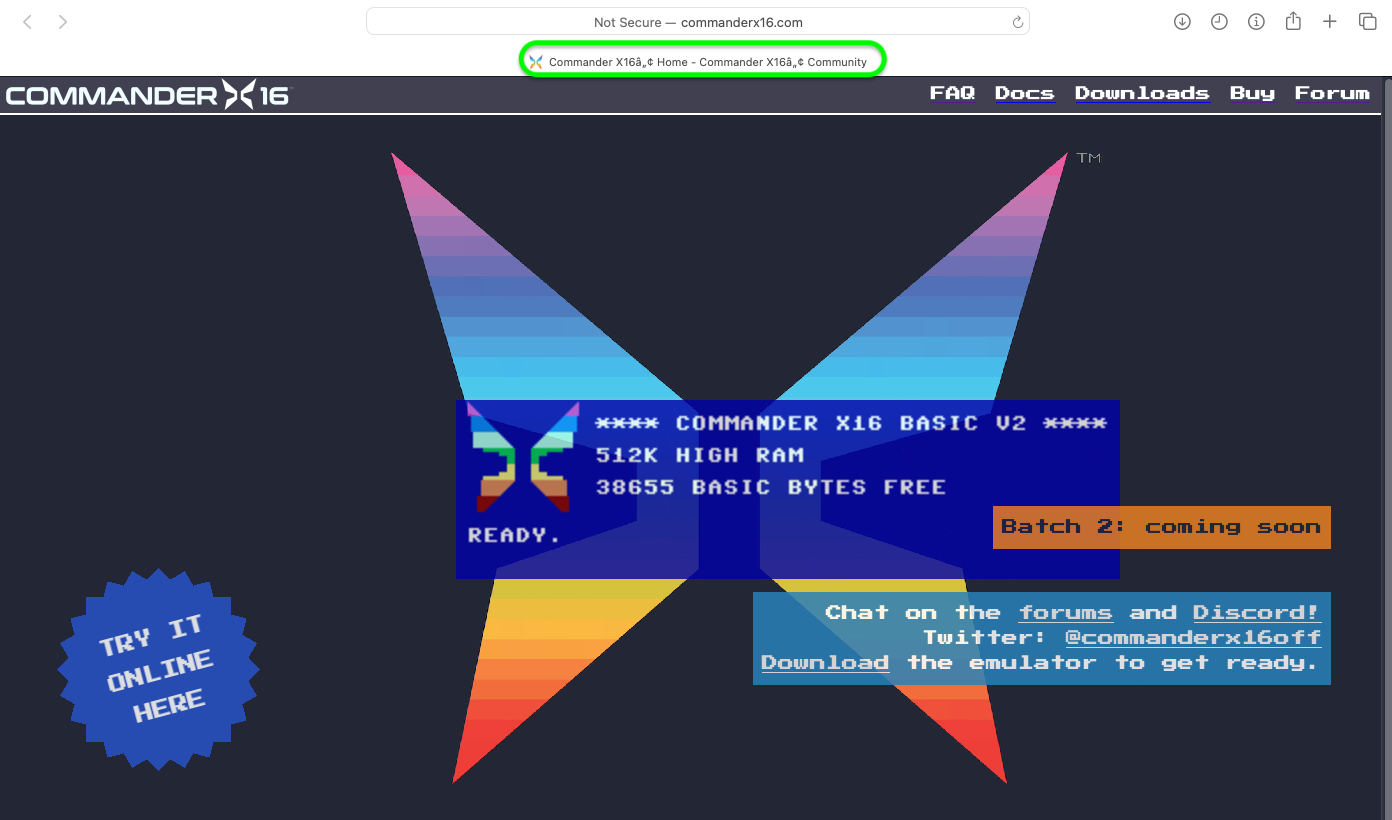
Task: Open the Downloads menu item
Action: pyautogui.click(x=1142, y=93)
